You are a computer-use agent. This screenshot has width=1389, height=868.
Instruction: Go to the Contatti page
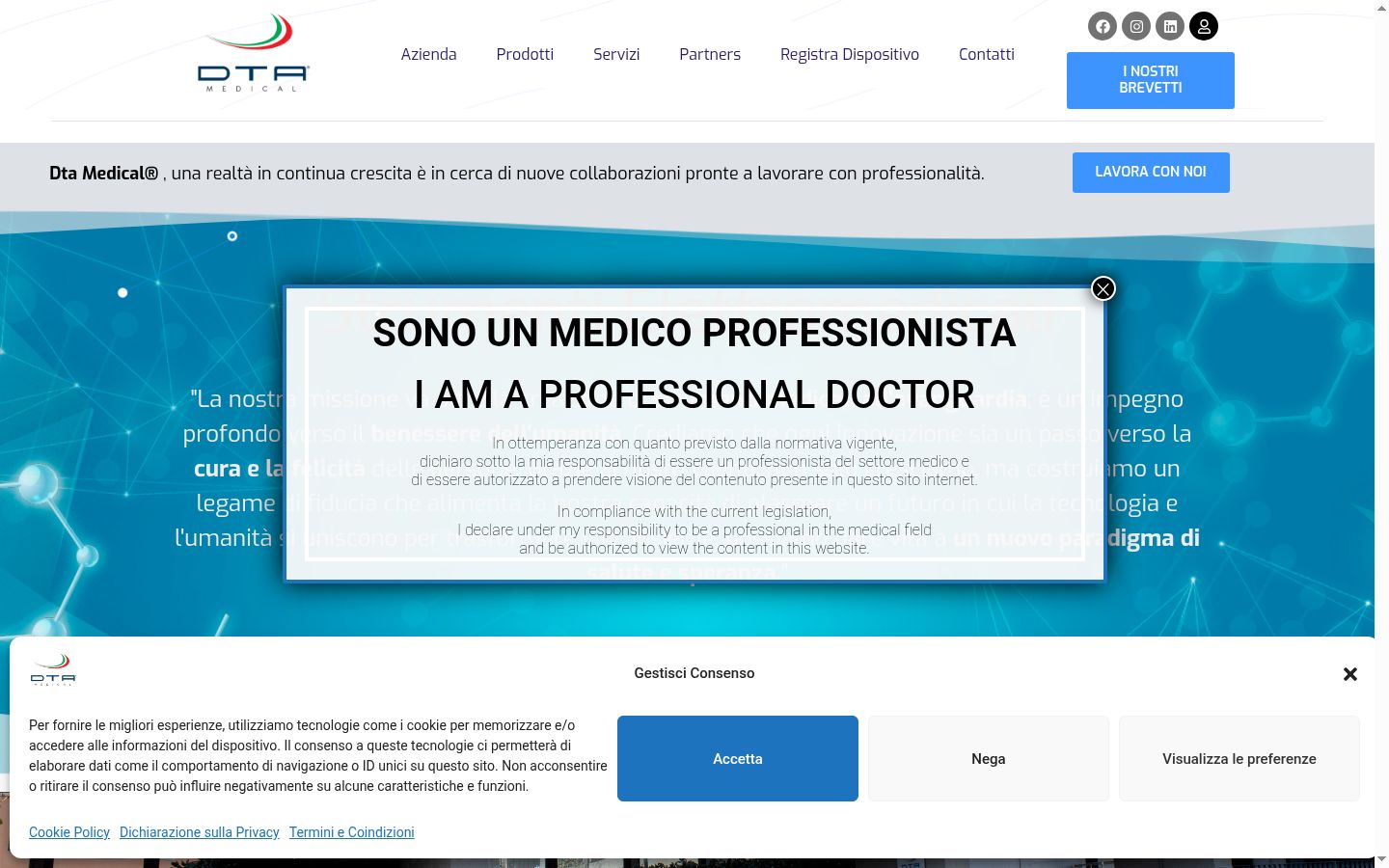[x=987, y=54]
